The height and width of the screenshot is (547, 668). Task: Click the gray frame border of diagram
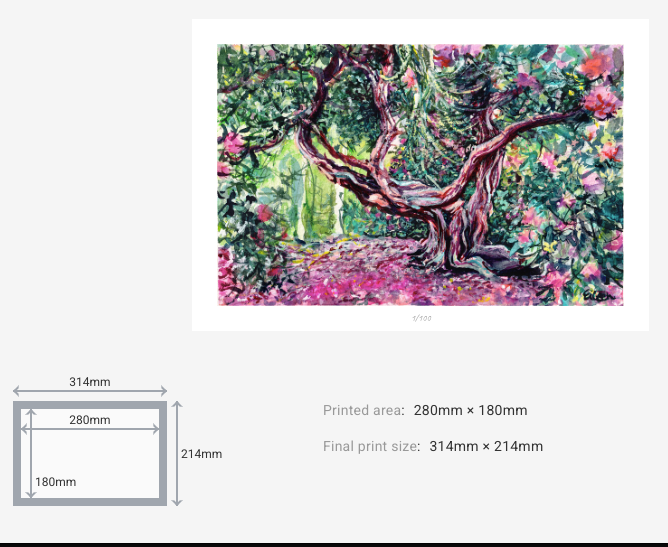pyautogui.click(x=90, y=501)
